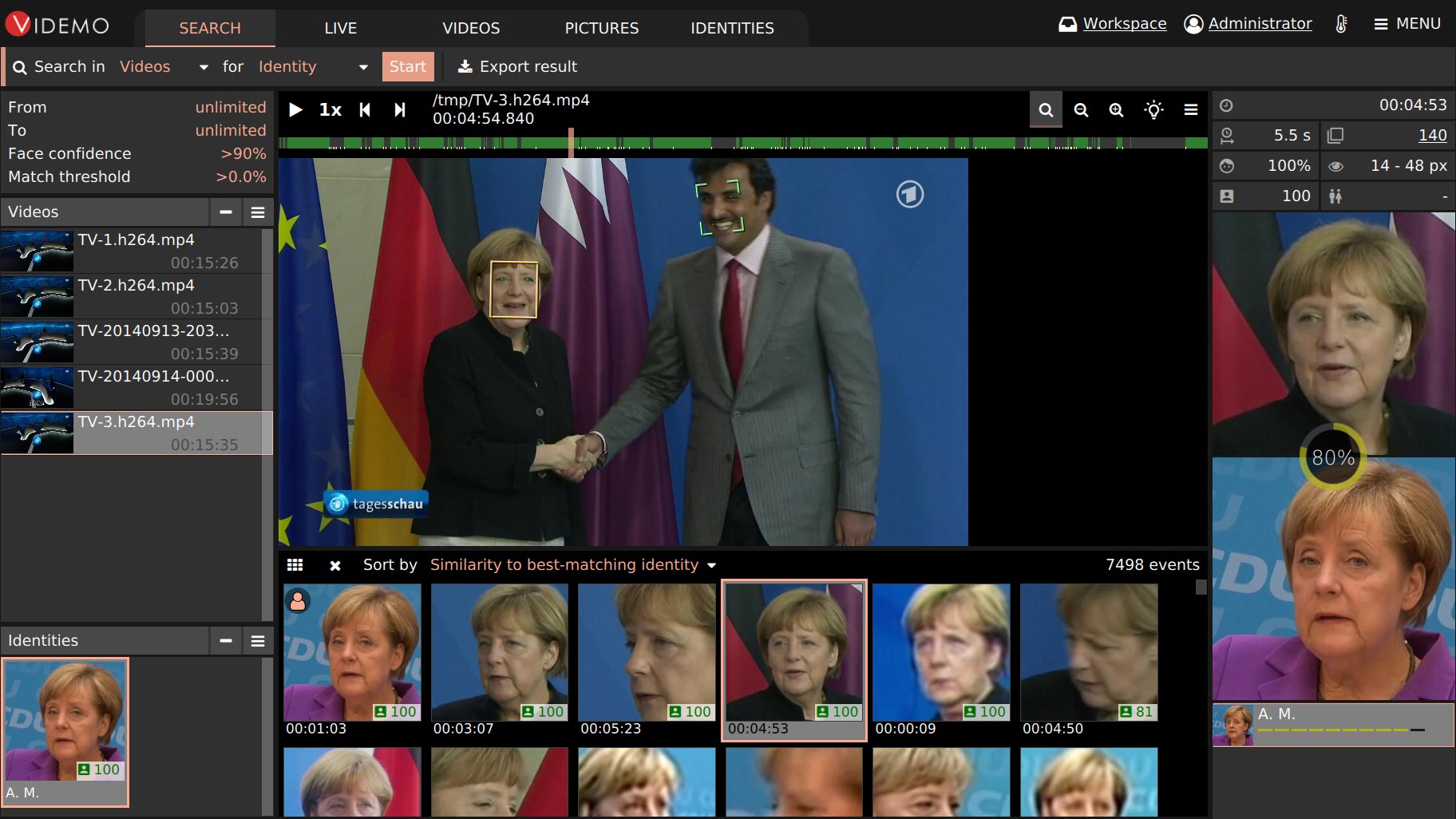Switch to the SEARCH tab

click(210, 28)
